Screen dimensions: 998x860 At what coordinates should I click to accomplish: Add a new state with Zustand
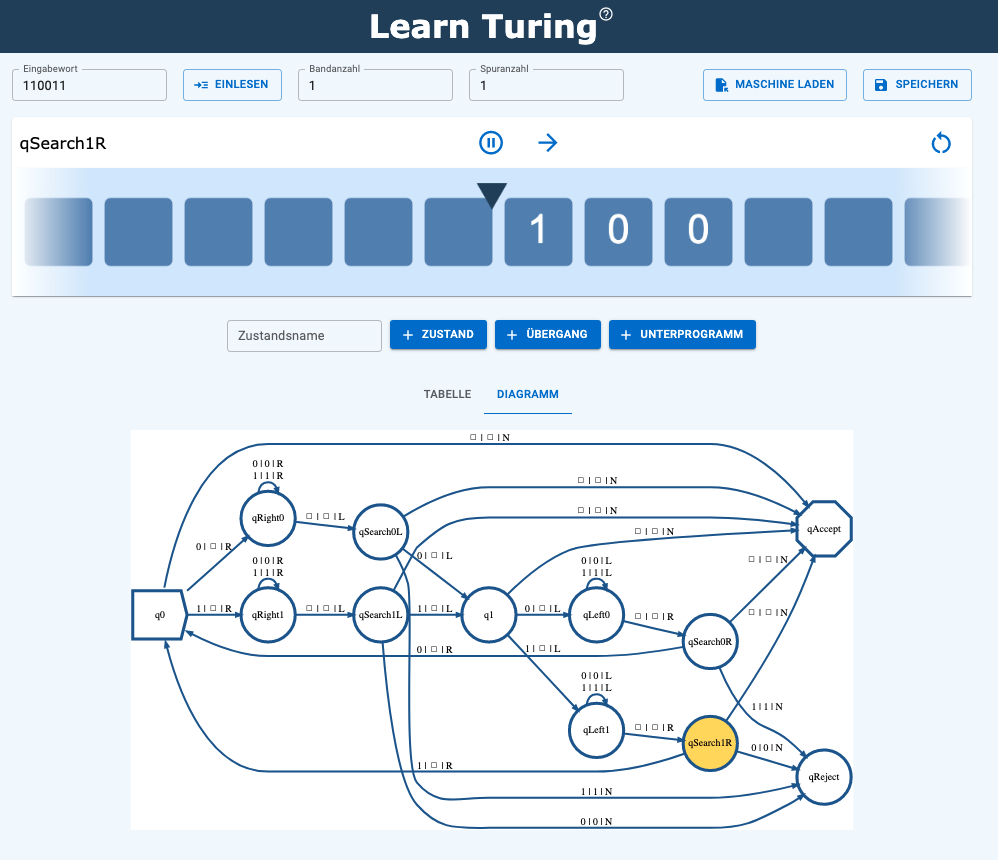tap(438, 335)
